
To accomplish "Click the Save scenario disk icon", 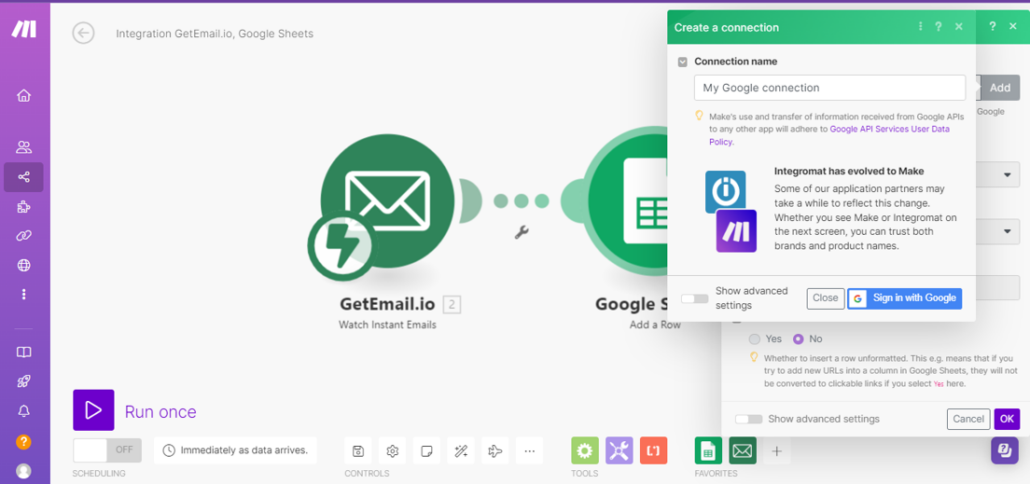I will click(x=358, y=451).
